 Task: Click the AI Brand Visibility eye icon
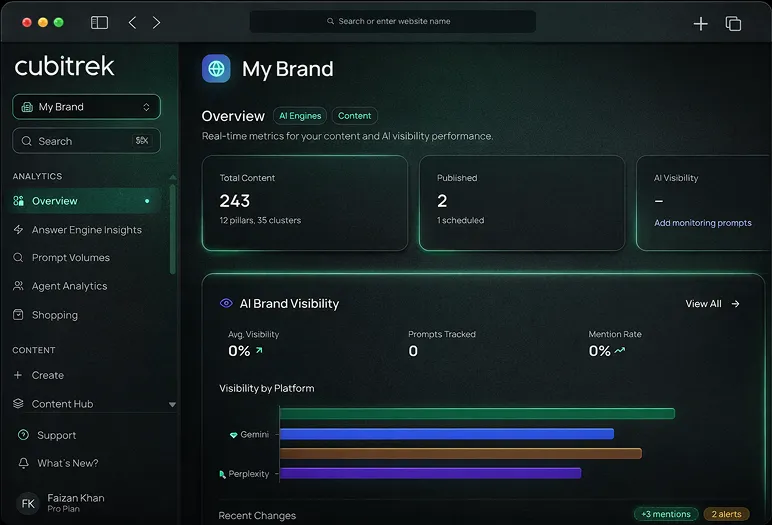pyautogui.click(x=226, y=303)
